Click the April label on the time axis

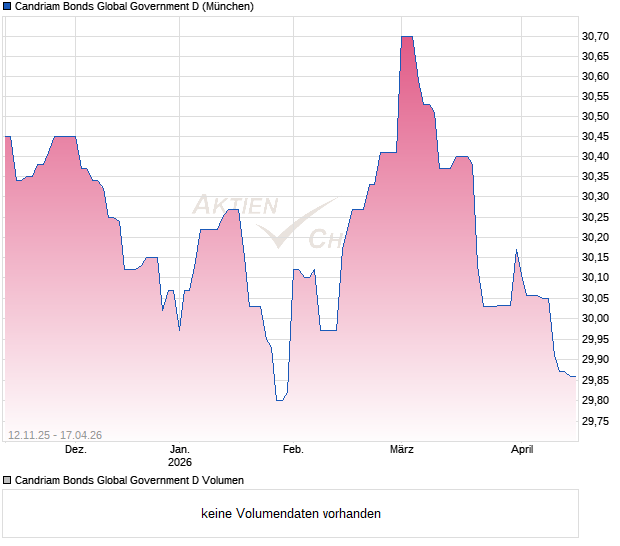(x=522, y=450)
